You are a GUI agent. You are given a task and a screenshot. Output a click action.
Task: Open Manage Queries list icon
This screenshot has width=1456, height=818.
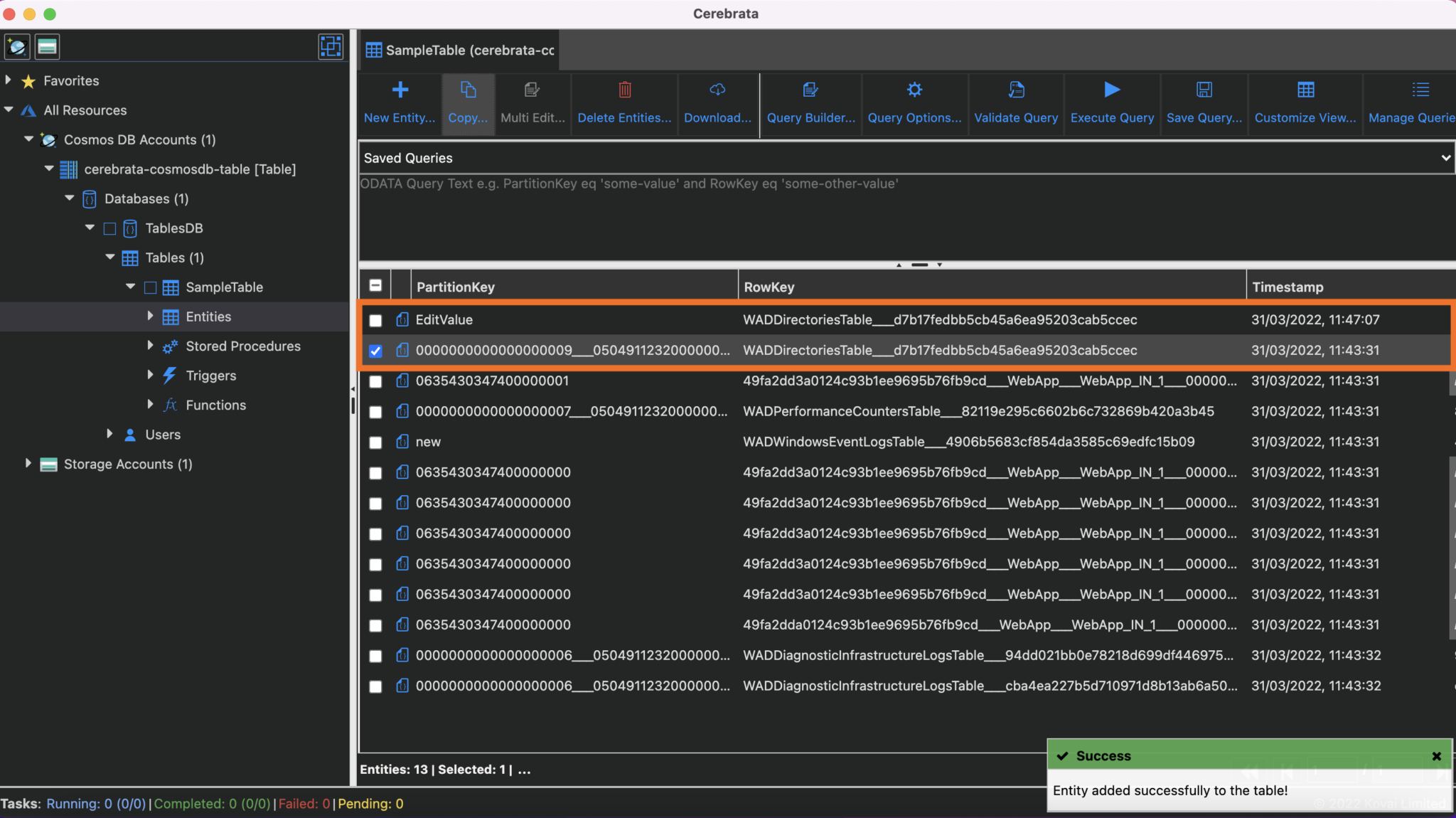[x=1420, y=90]
